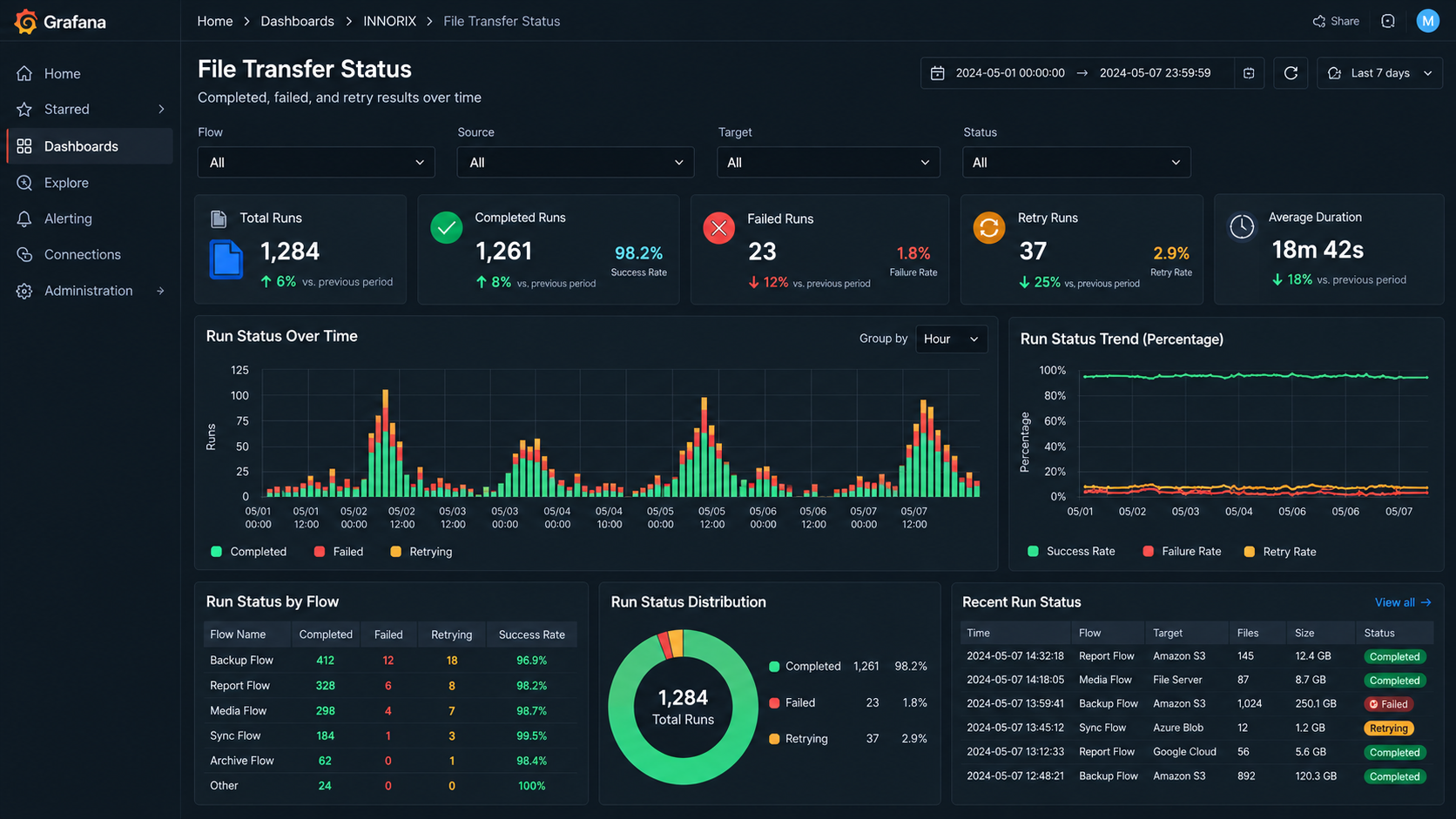Select Dashboards in the sidebar
1456x819 pixels.
90,146
